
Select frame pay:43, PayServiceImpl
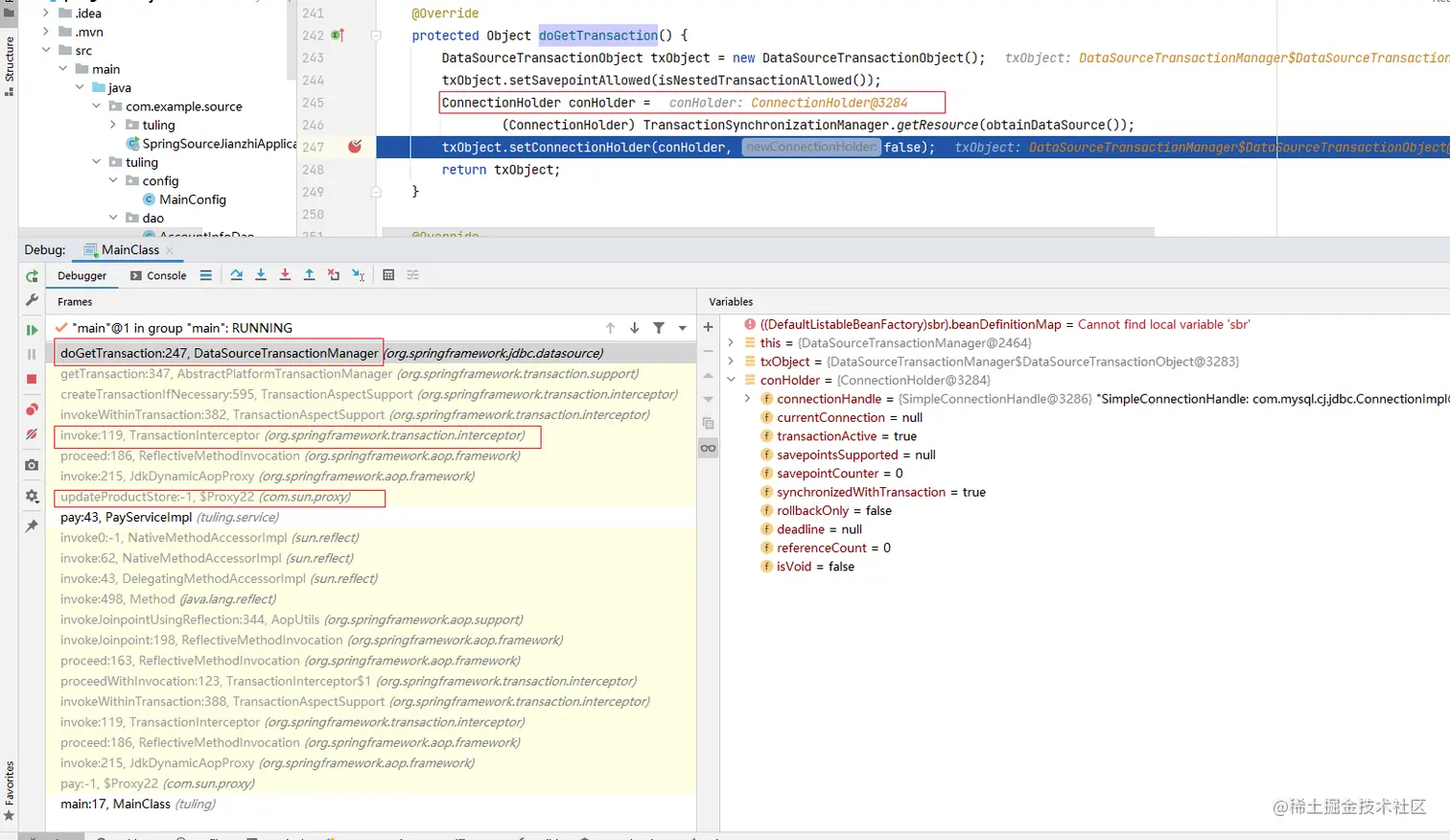pos(371,517)
